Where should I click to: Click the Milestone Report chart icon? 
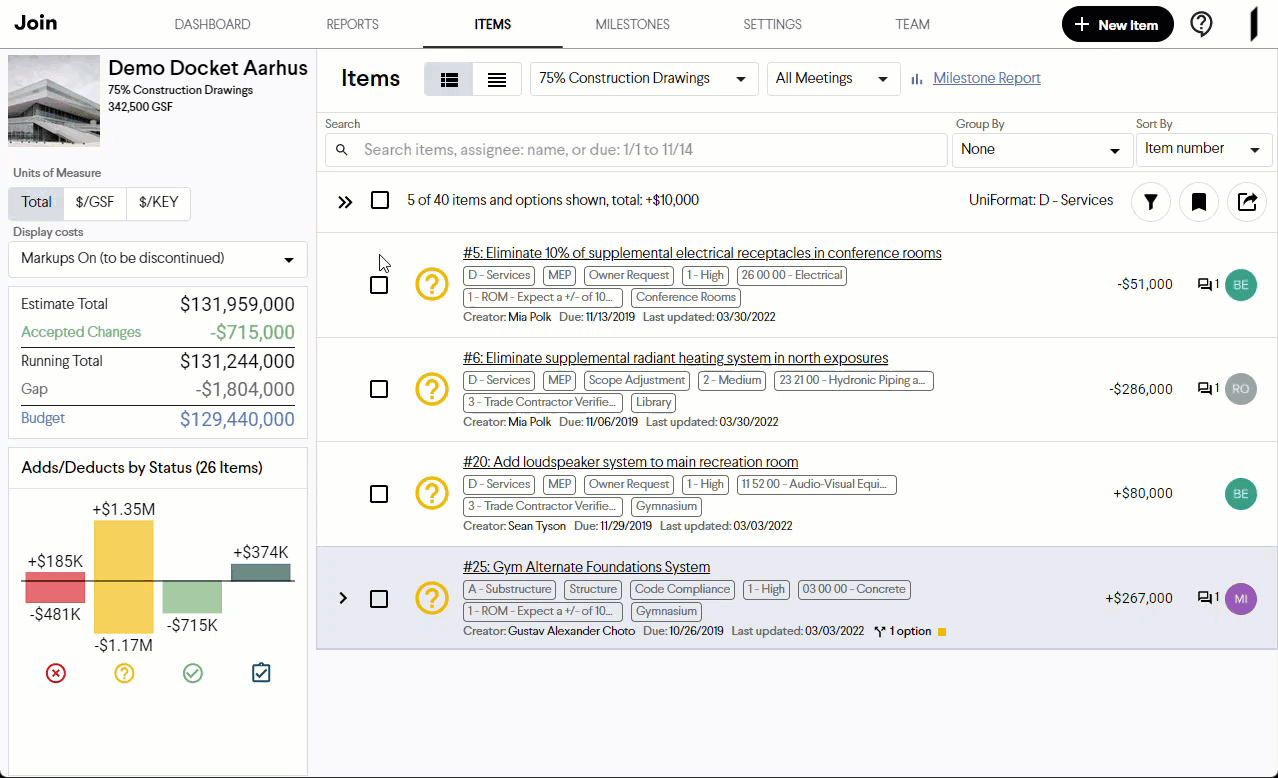pos(917,79)
